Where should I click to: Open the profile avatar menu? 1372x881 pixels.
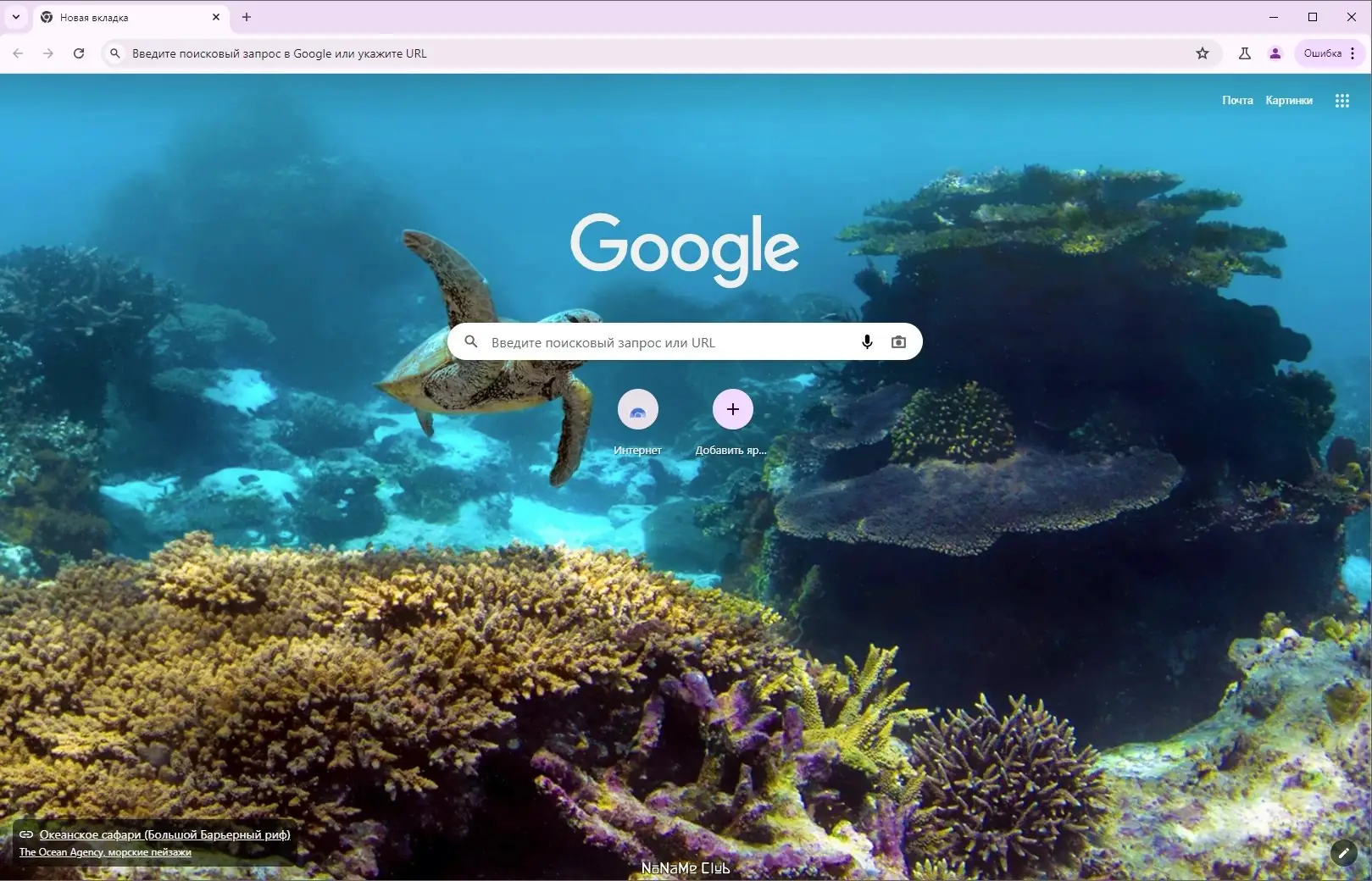click(x=1275, y=53)
